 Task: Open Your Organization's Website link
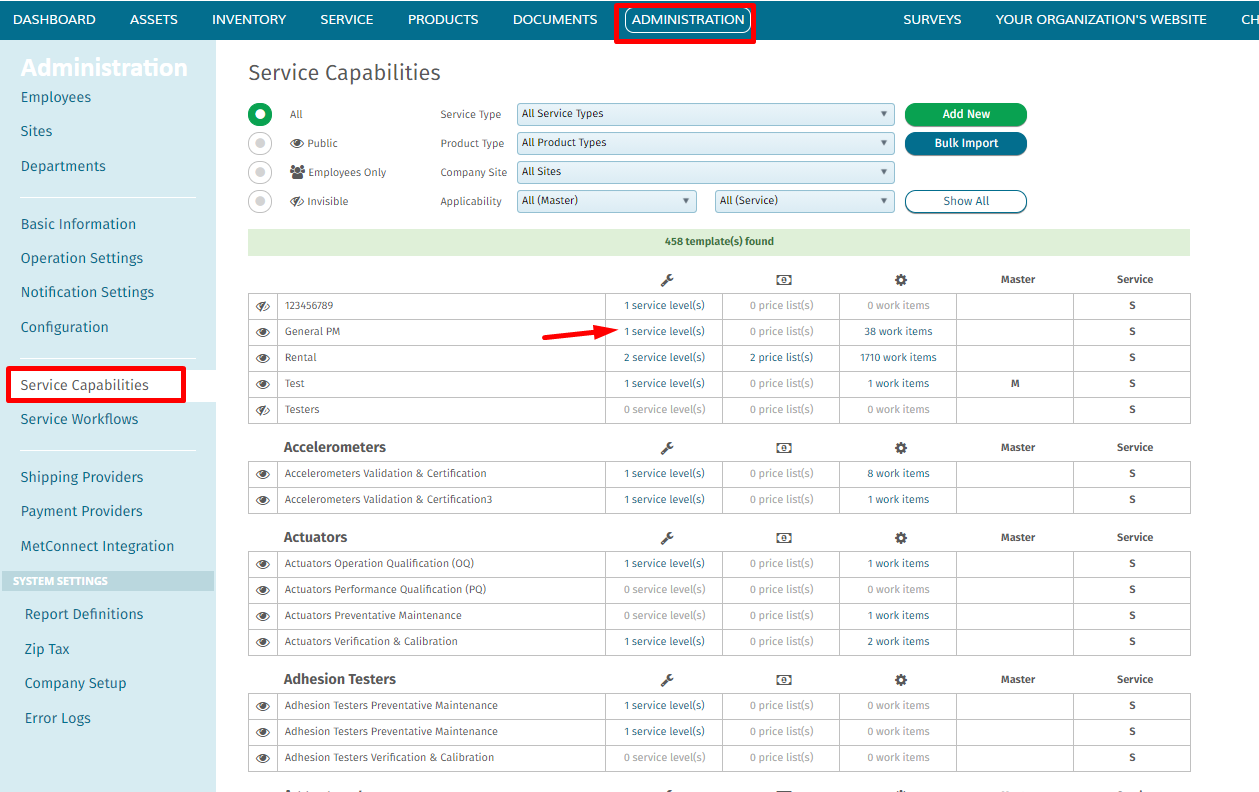[x=1101, y=19]
